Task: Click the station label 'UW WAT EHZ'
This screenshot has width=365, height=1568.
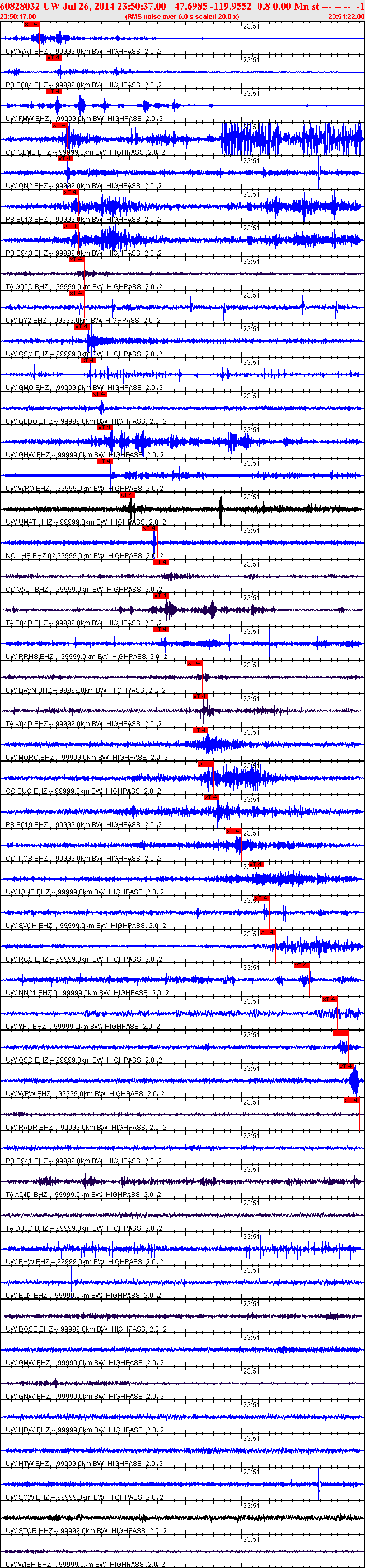Action: [26, 52]
